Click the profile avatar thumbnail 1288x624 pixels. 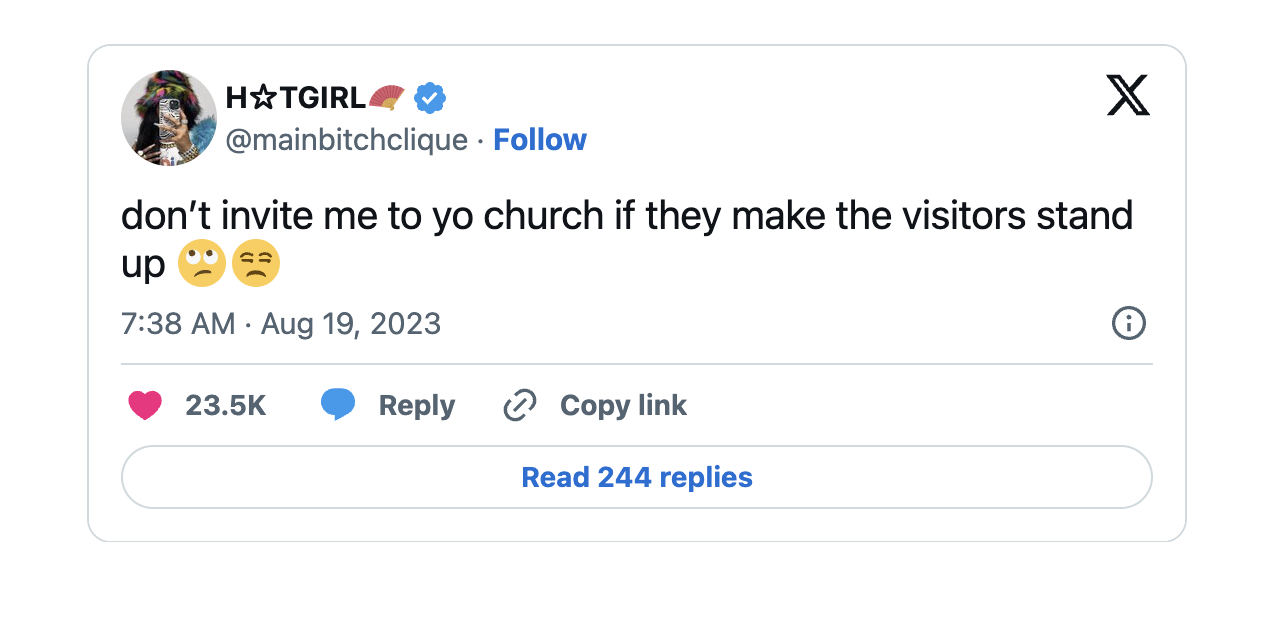(168, 117)
